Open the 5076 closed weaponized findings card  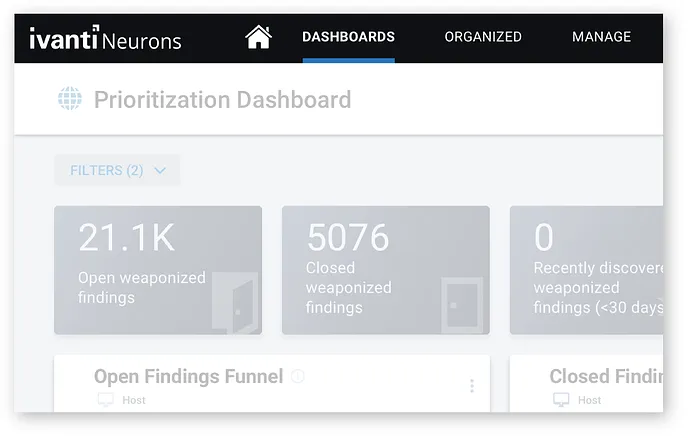(x=386, y=270)
